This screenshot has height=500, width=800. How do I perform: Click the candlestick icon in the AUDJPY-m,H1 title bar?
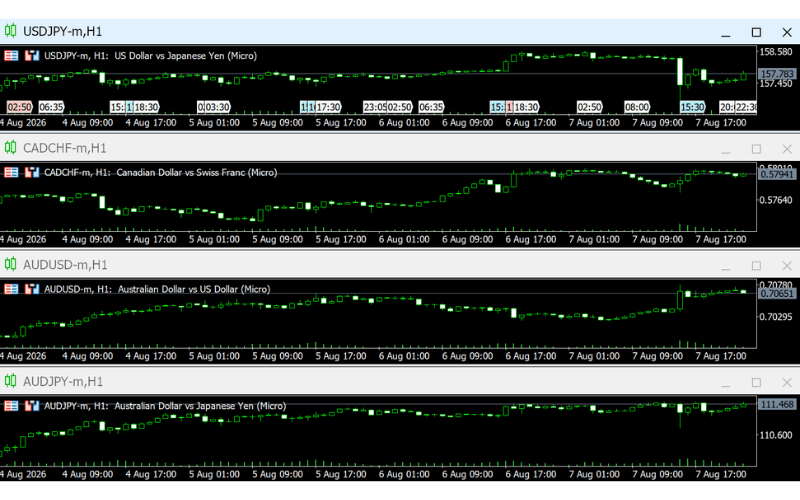(10, 381)
